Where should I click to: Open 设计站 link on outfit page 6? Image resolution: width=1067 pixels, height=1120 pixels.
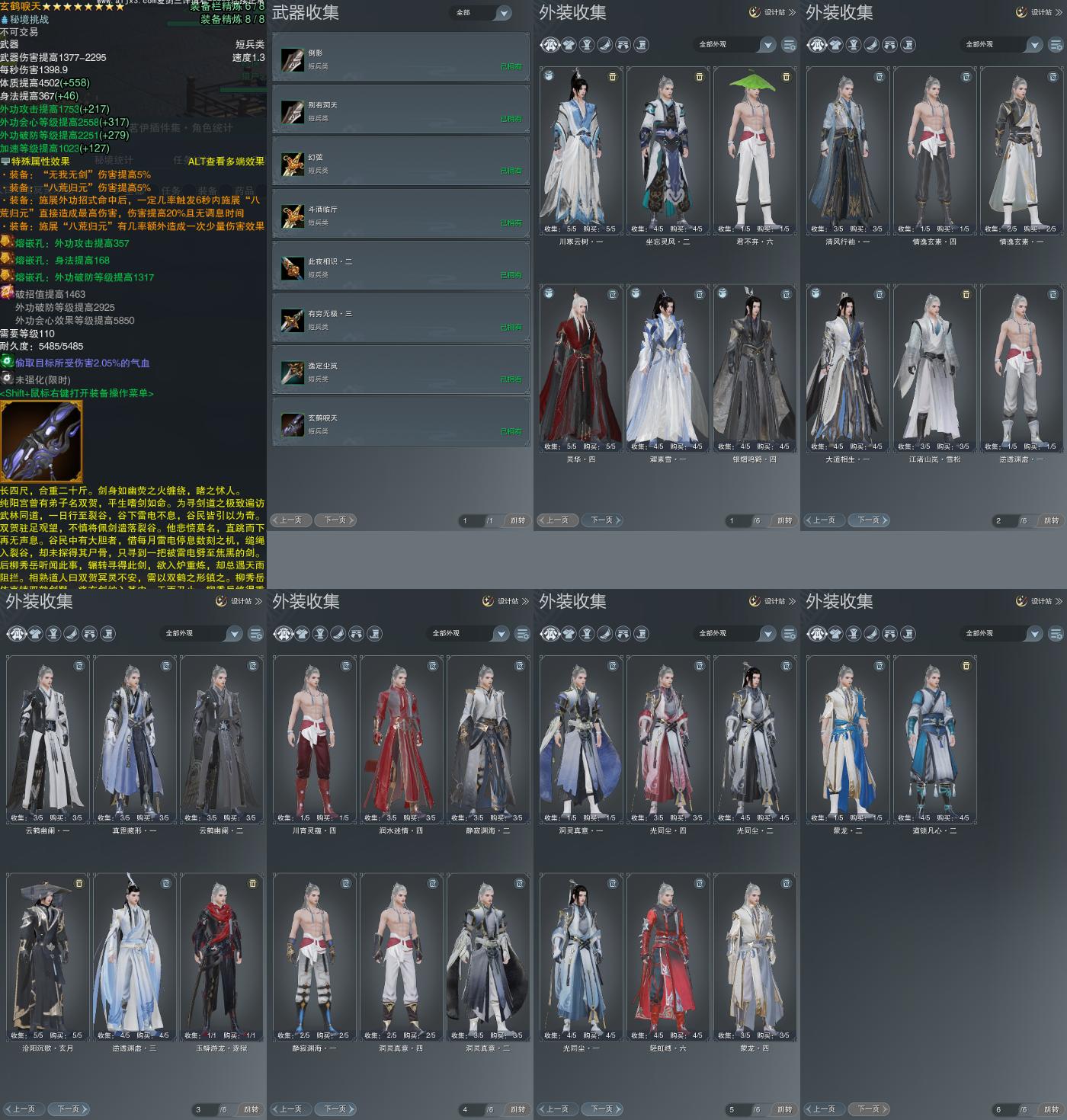point(1039,601)
